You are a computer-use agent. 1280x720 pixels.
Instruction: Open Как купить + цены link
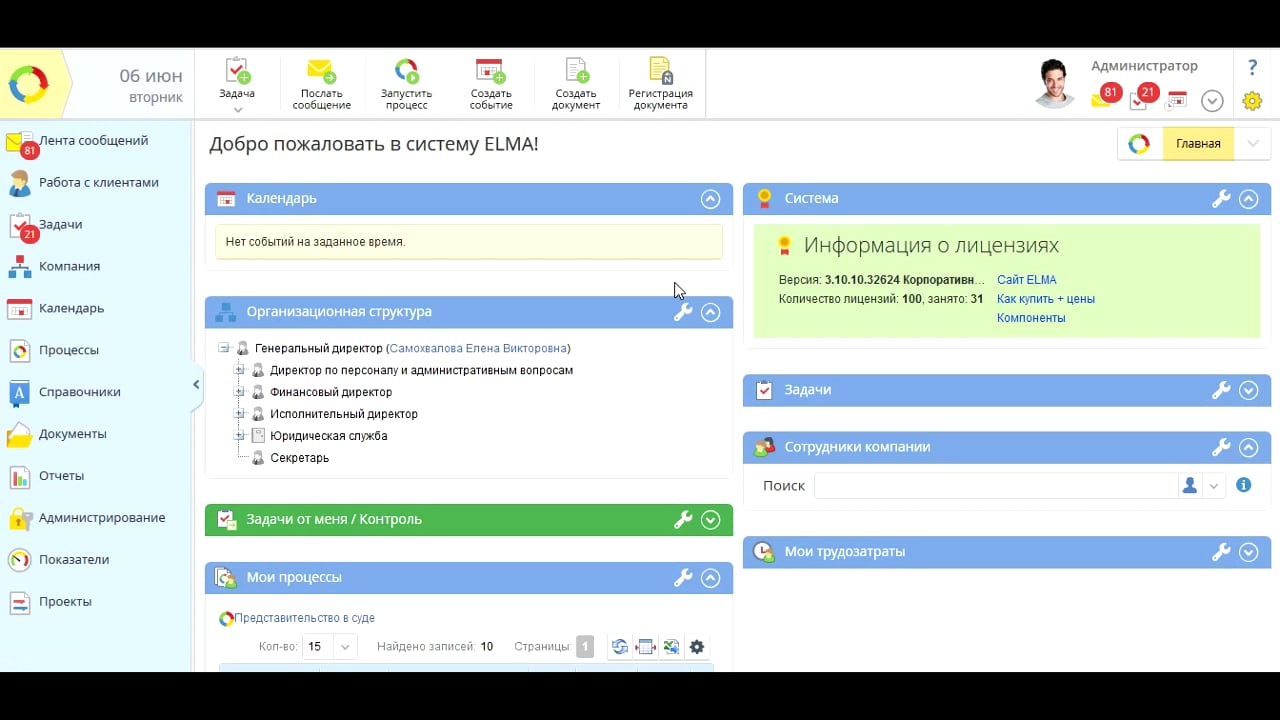(x=1046, y=299)
